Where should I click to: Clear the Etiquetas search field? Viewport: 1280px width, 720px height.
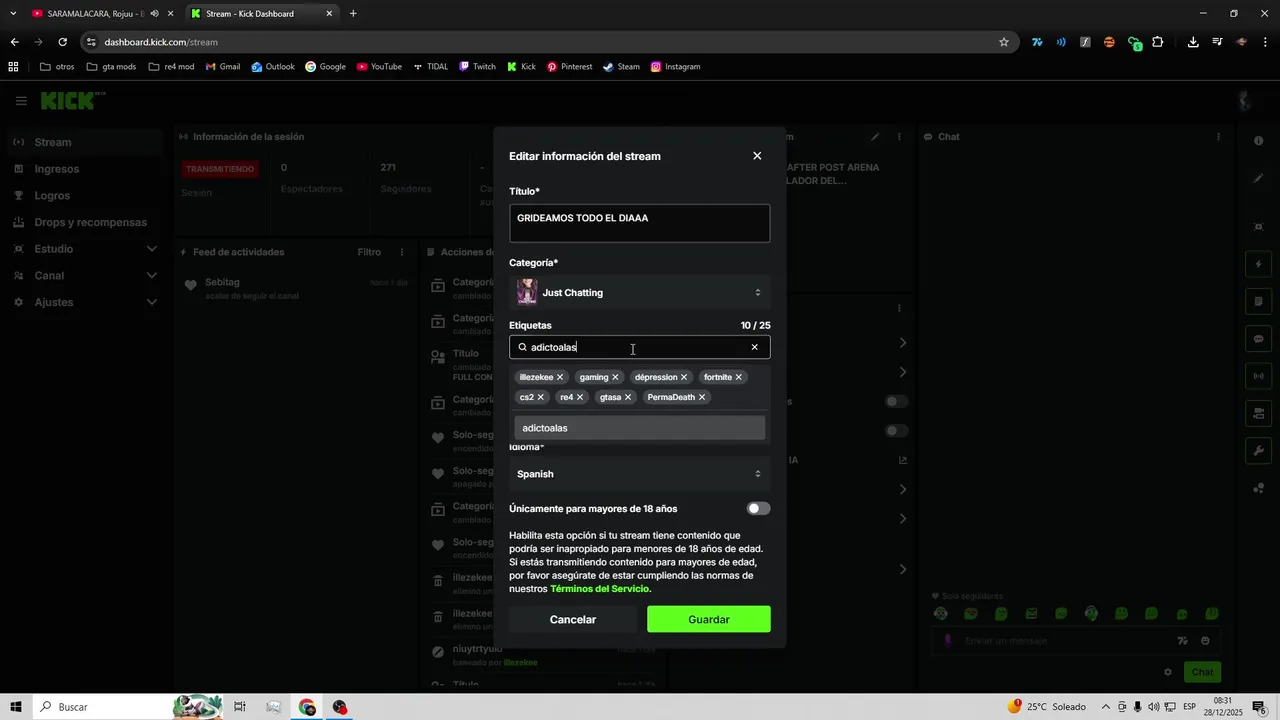754,347
